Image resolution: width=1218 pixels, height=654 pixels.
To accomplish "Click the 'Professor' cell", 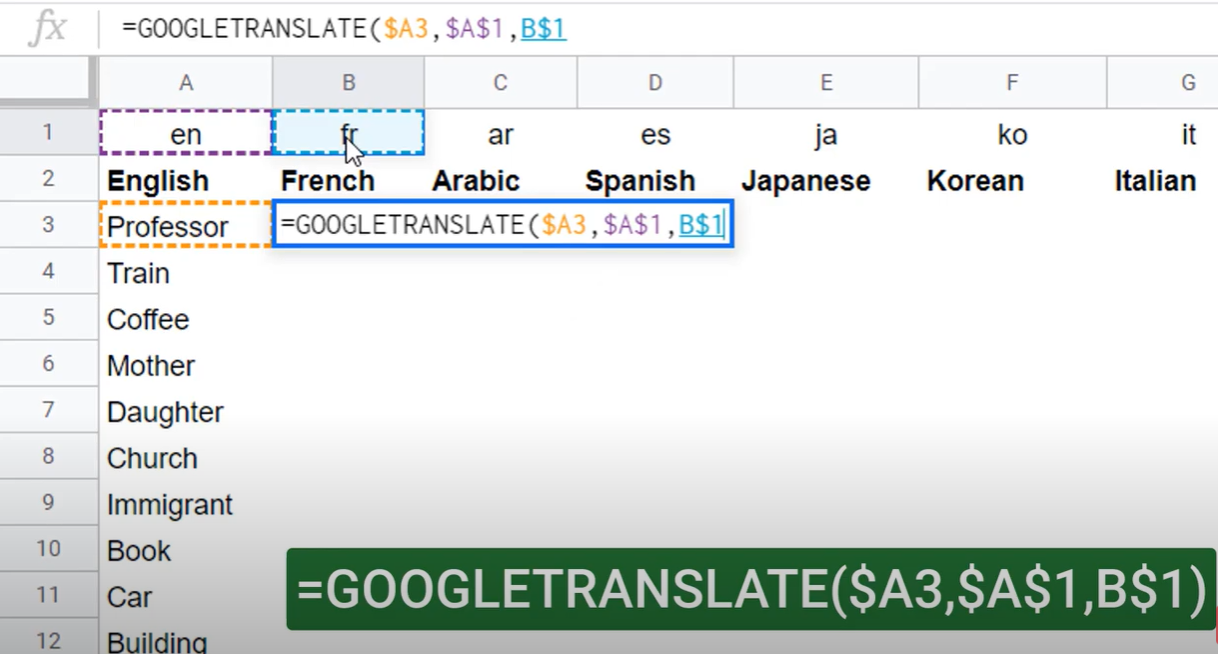I will (x=186, y=226).
